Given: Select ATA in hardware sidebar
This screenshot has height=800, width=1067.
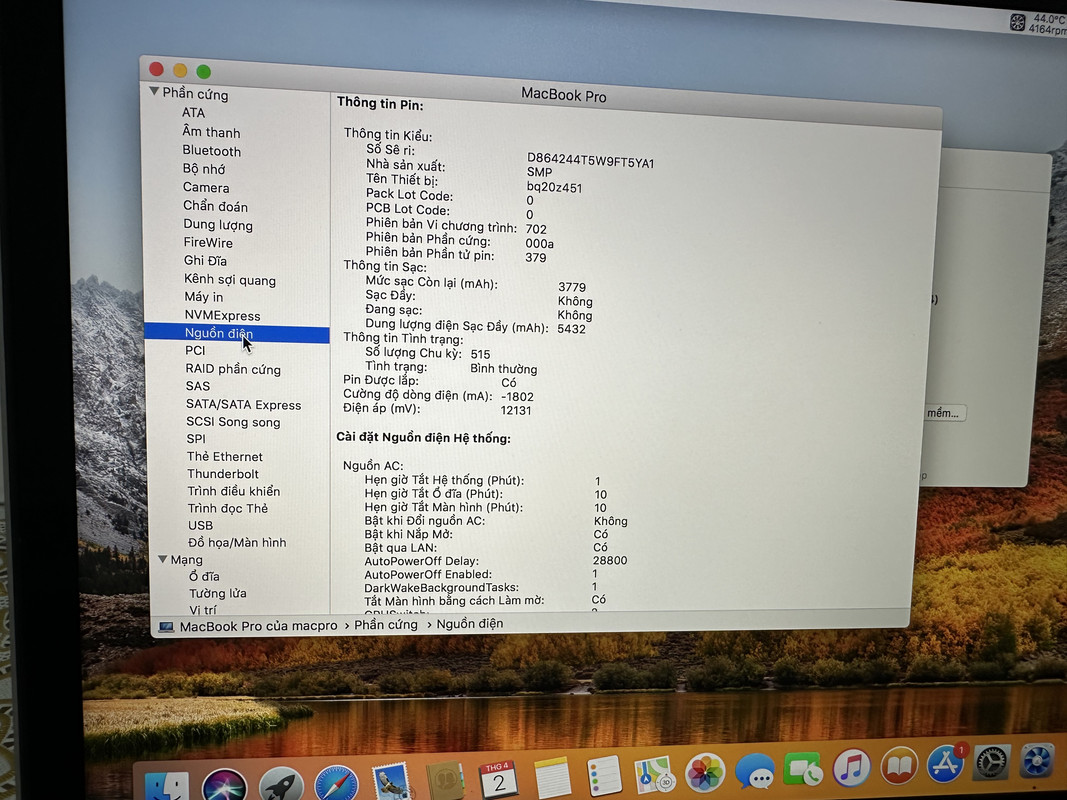Looking at the screenshot, I should tap(193, 112).
